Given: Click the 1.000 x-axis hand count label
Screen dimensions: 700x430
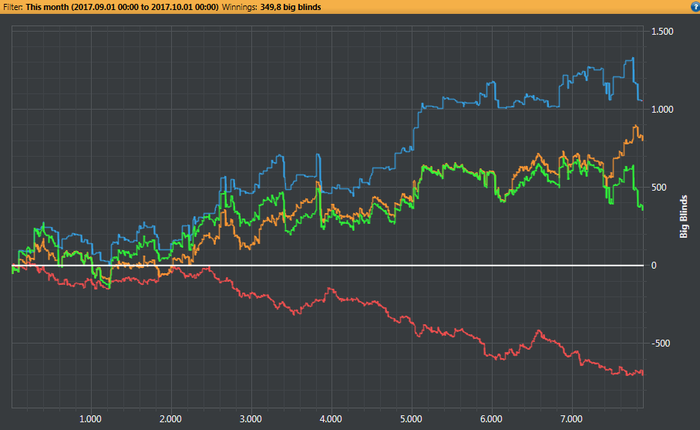Looking at the screenshot, I should tap(91, 419).
